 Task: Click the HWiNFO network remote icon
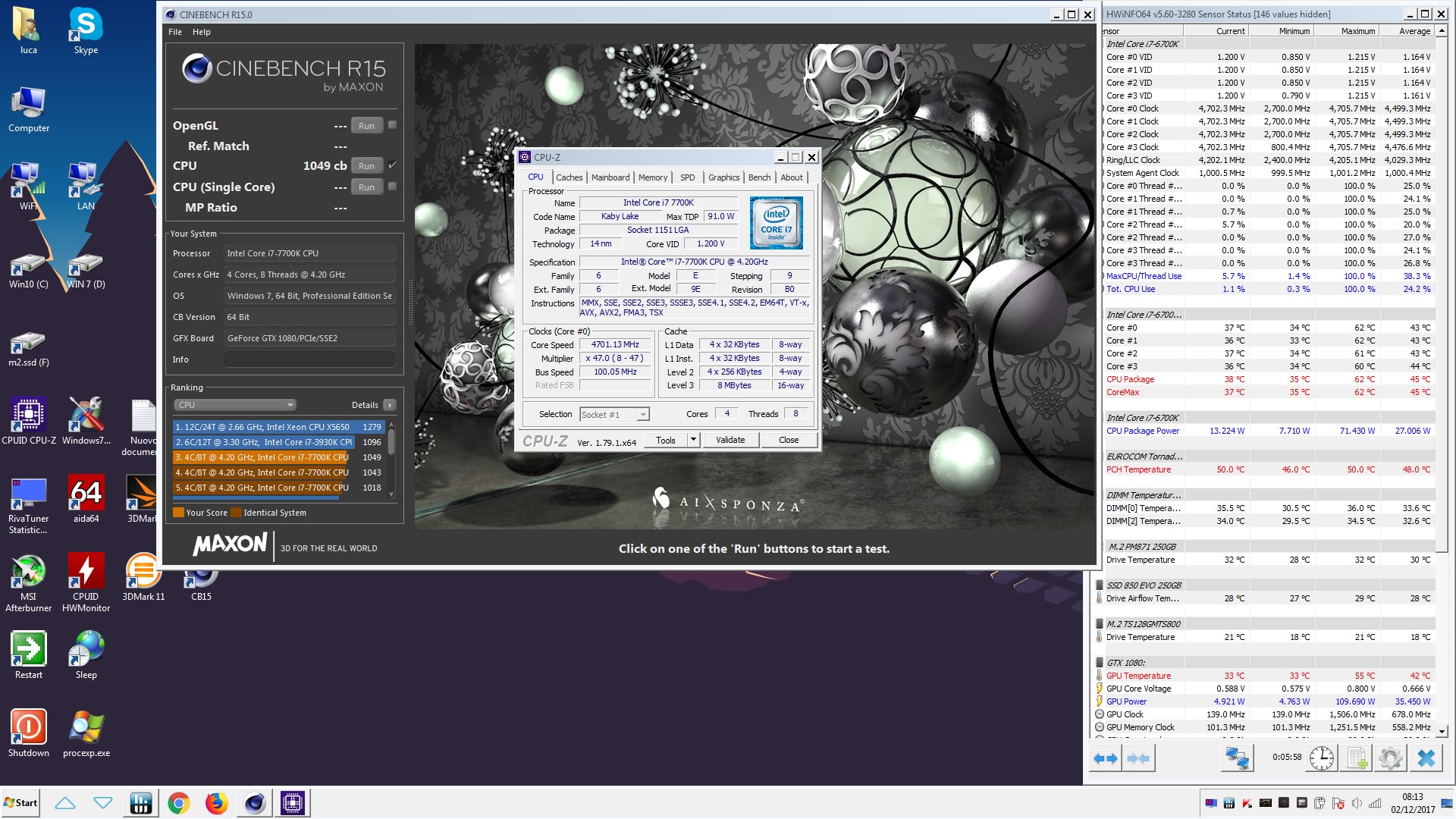(x=1238, y=758)
